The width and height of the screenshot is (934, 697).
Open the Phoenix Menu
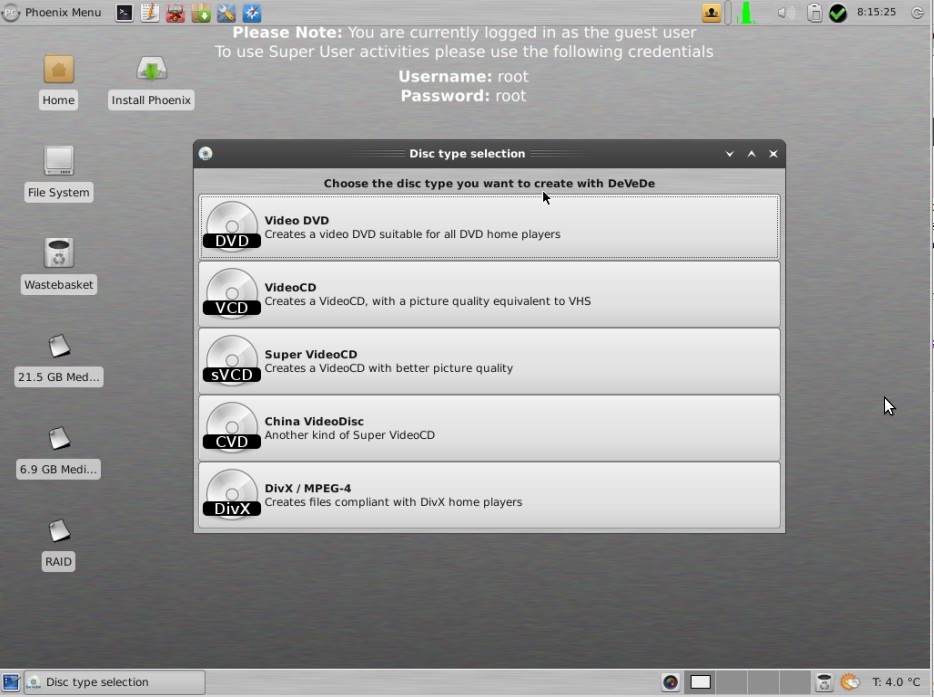tap(52, 13)
